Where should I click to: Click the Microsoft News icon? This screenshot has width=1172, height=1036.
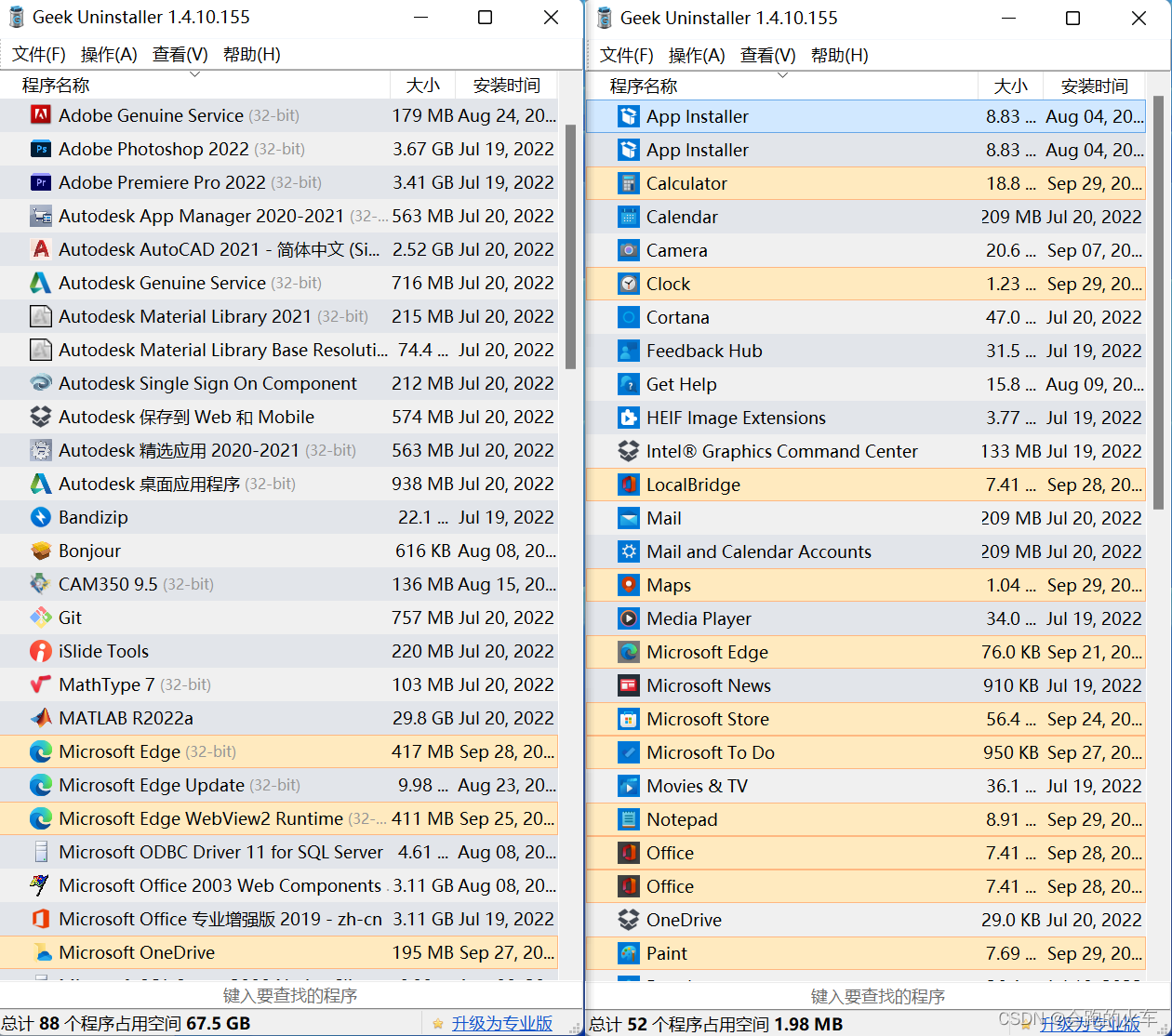pos(629,685)
